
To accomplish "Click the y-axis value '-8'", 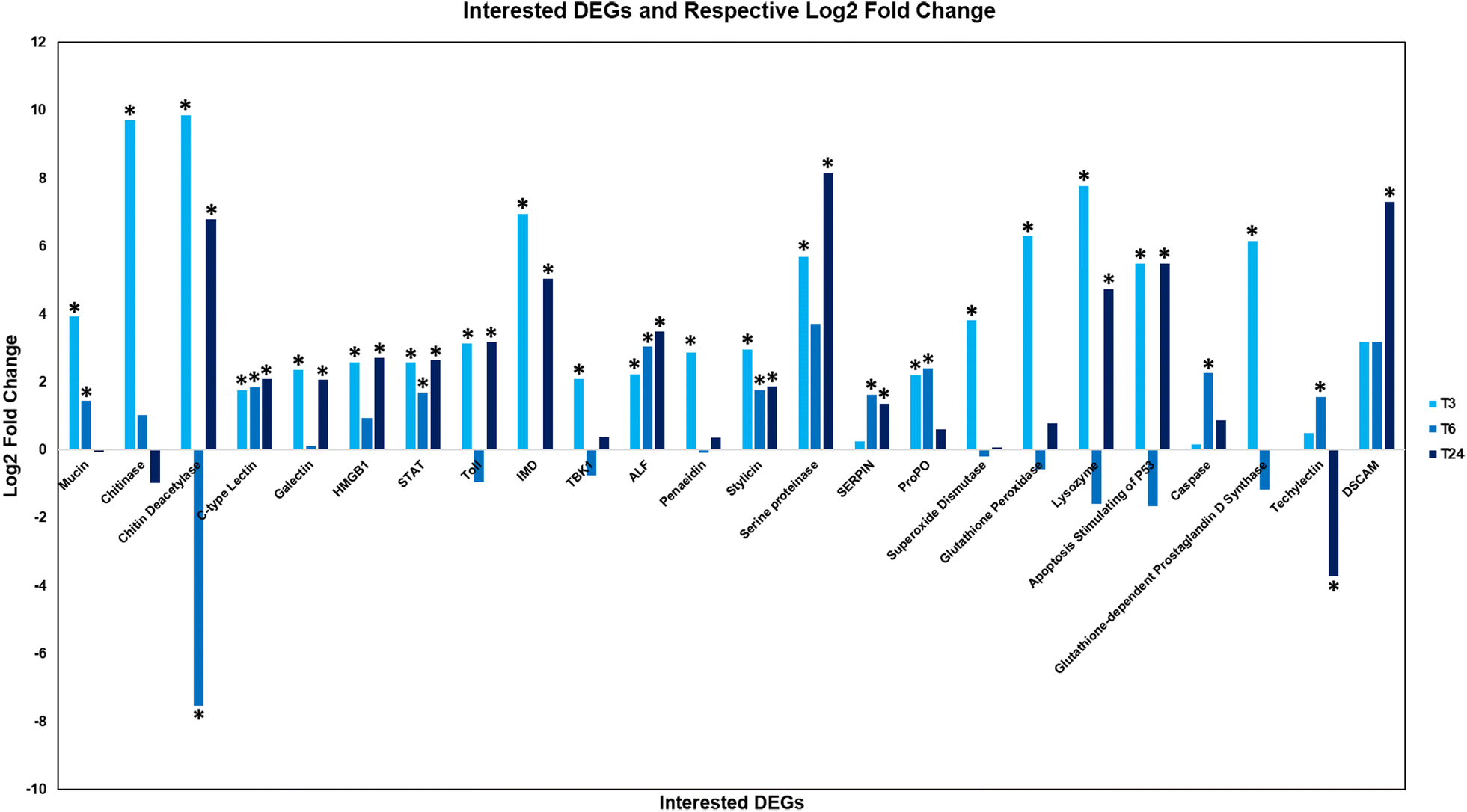I will [39, 722].
